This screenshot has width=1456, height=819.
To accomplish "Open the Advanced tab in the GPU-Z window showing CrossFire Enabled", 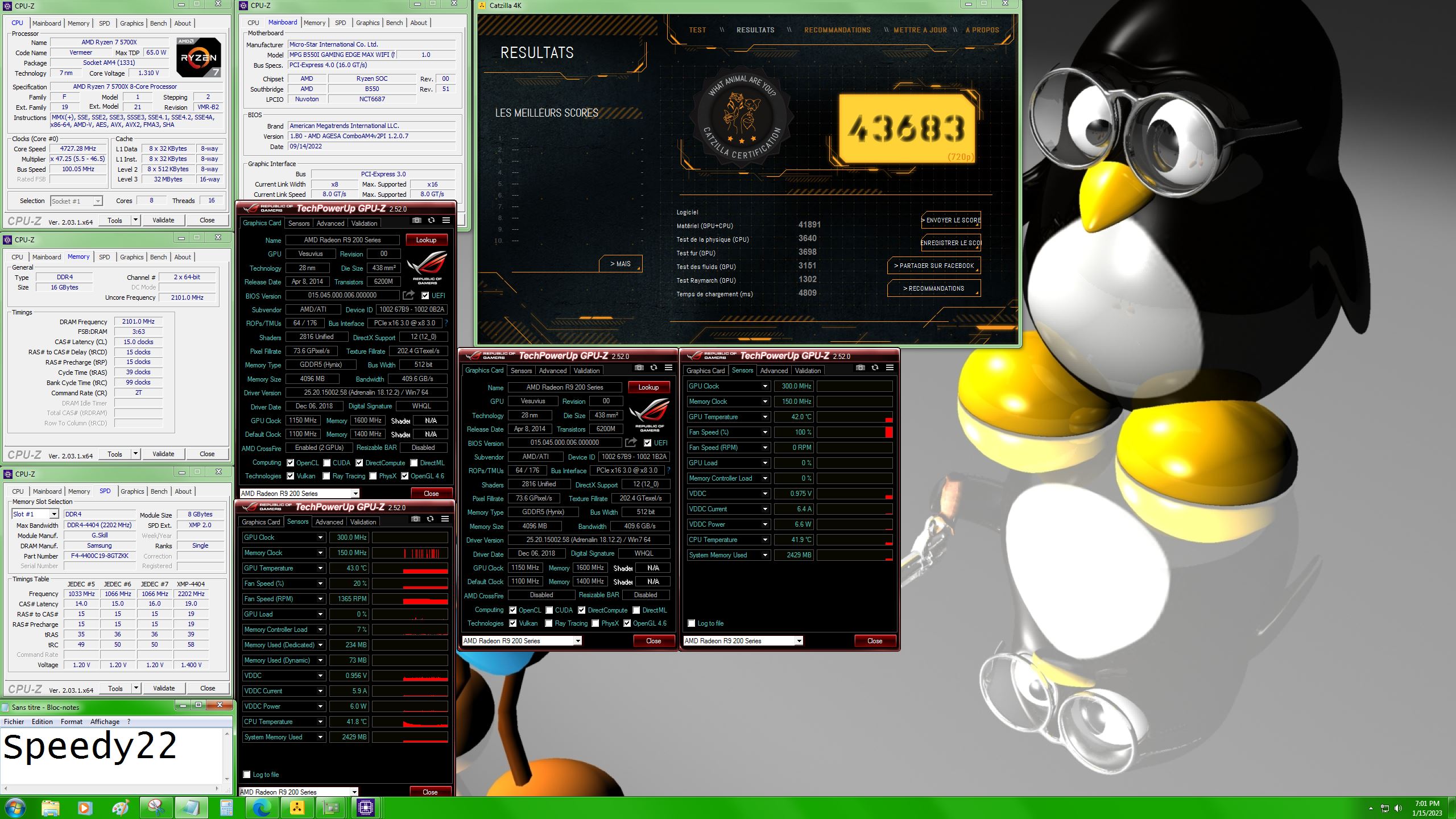I will tap(330, 224).
